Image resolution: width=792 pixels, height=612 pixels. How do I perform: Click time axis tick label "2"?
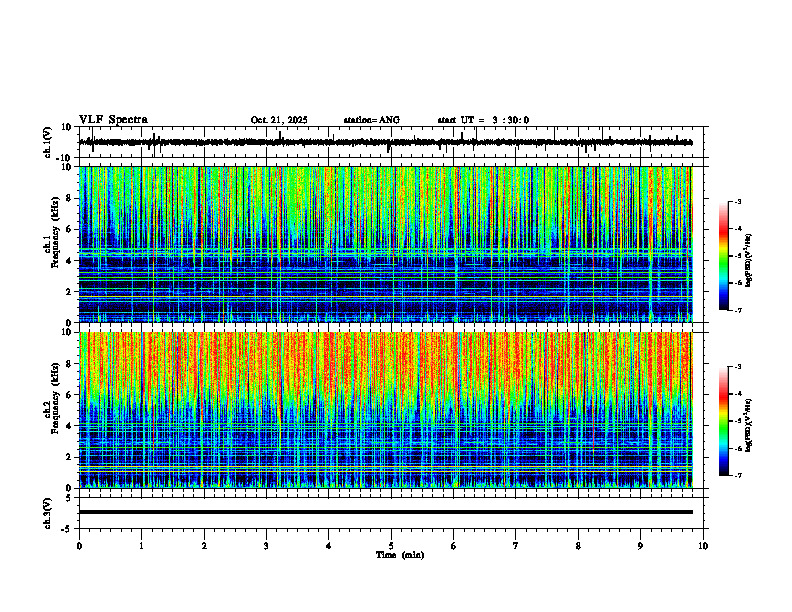pos(204,546)
